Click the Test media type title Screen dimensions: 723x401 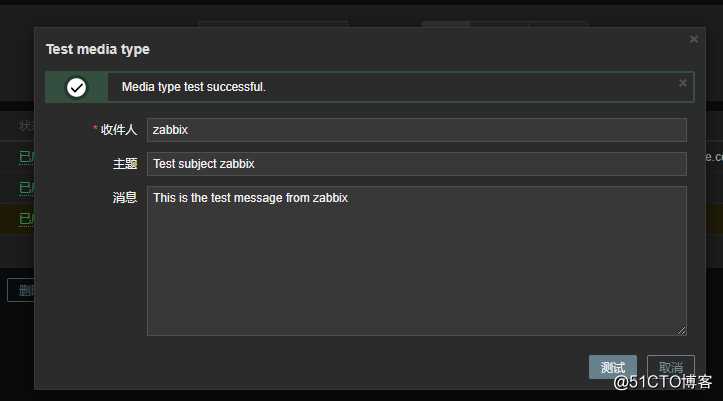98,49
